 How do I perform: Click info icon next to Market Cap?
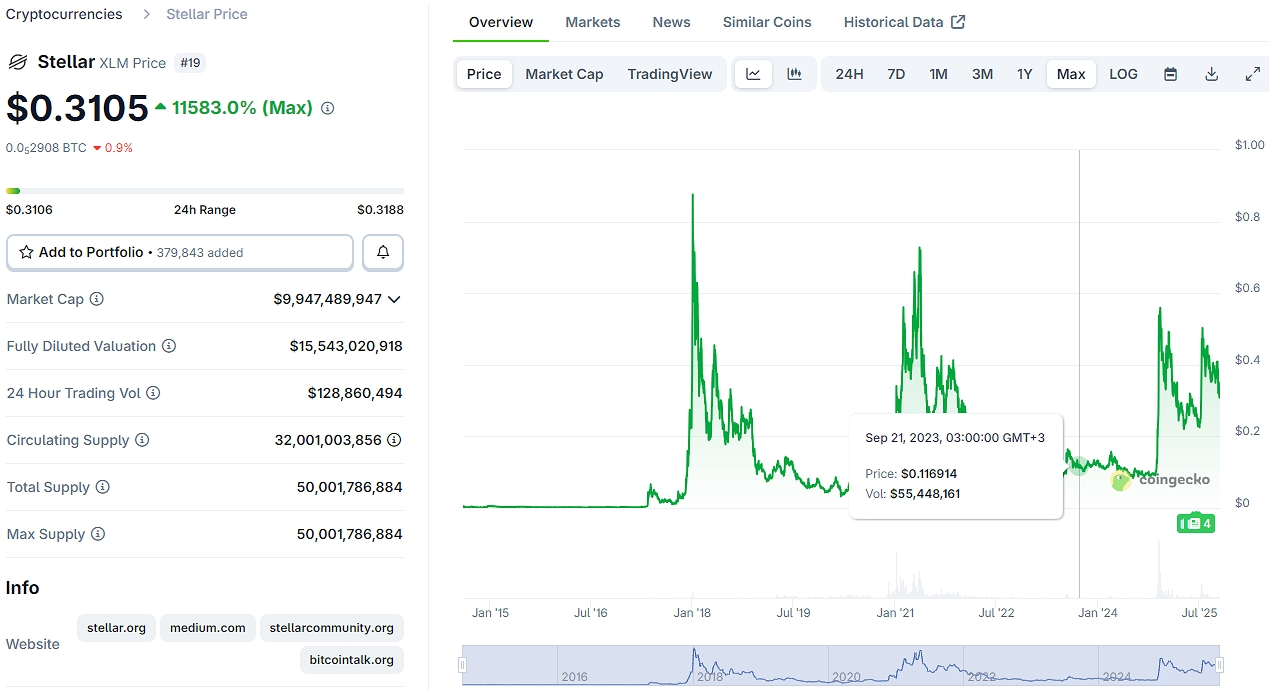click(97, 299)
